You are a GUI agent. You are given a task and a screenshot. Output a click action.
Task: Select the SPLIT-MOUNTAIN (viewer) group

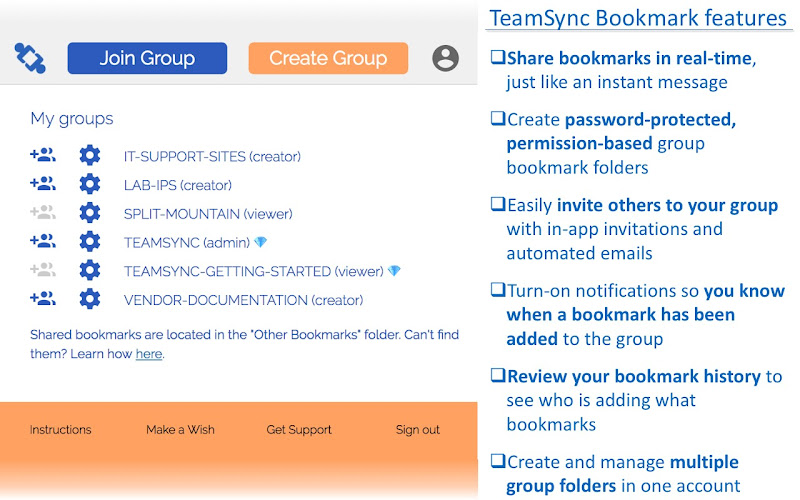point(208,214)
